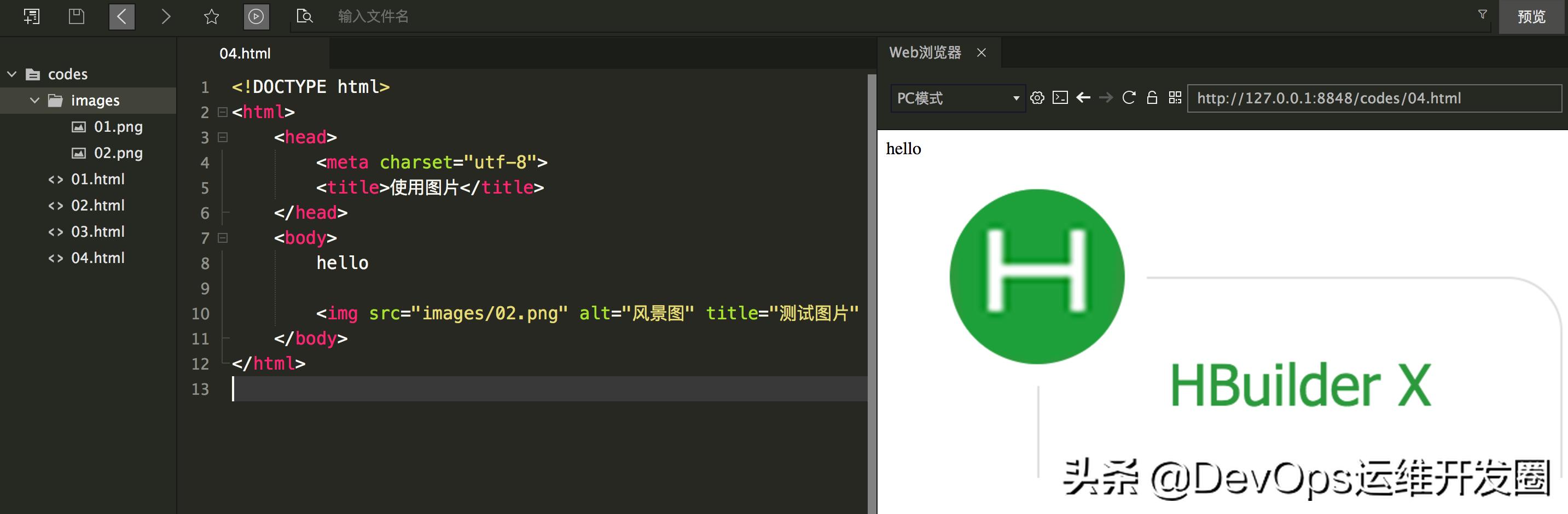Save the current file using the save icon
The image size is (1568, 514).
click(76, 16)
